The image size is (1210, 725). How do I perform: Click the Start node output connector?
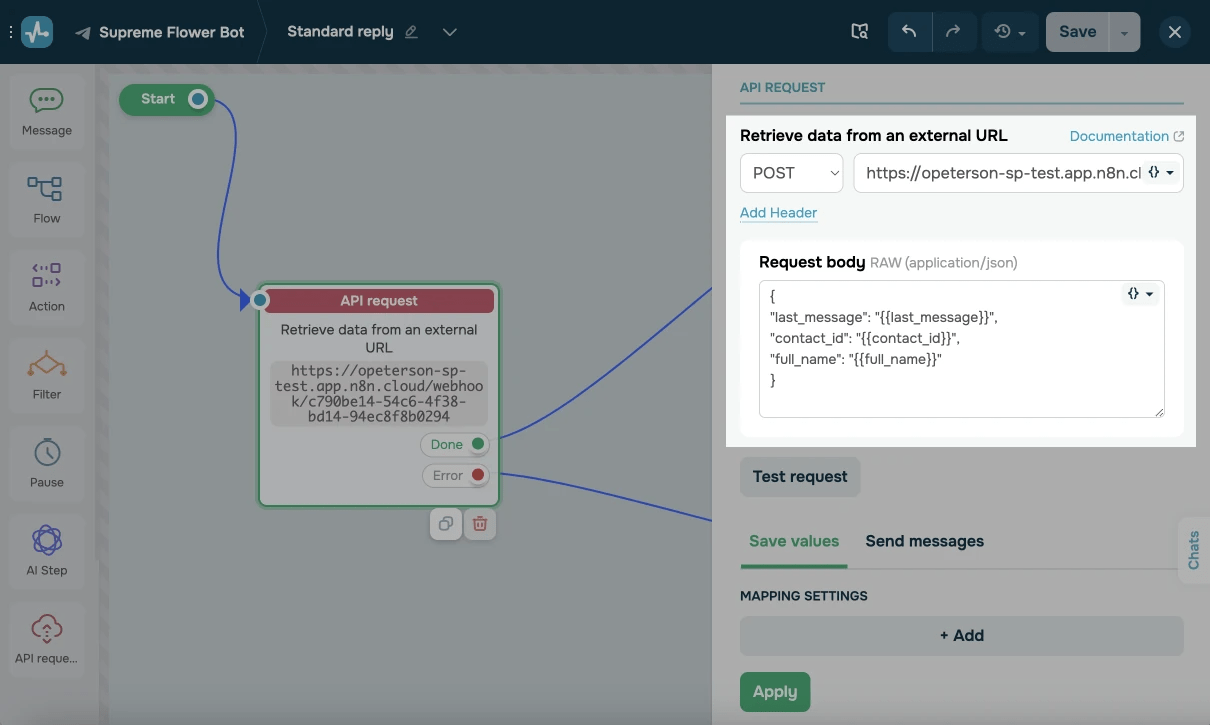pos(198,99)
